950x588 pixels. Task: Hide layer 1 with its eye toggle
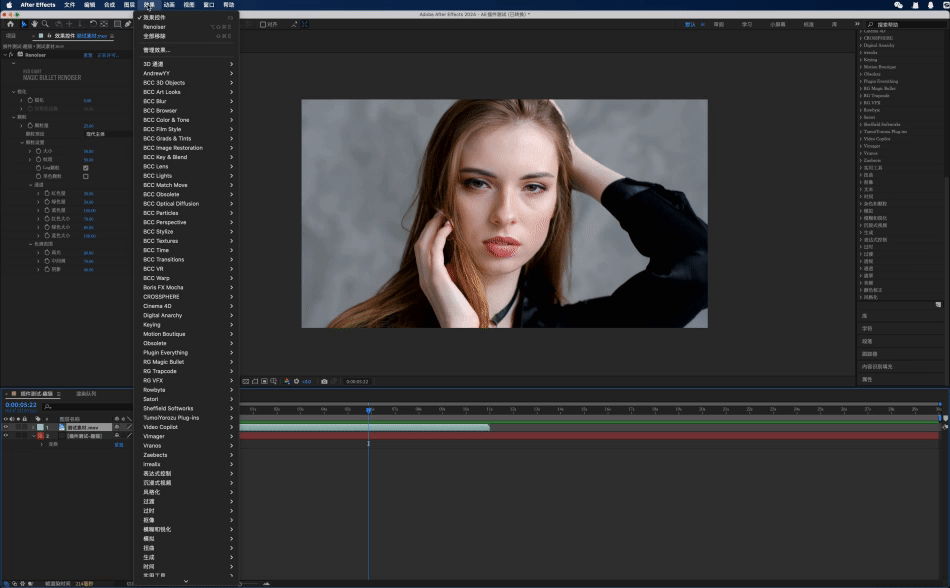click(5, 427)
